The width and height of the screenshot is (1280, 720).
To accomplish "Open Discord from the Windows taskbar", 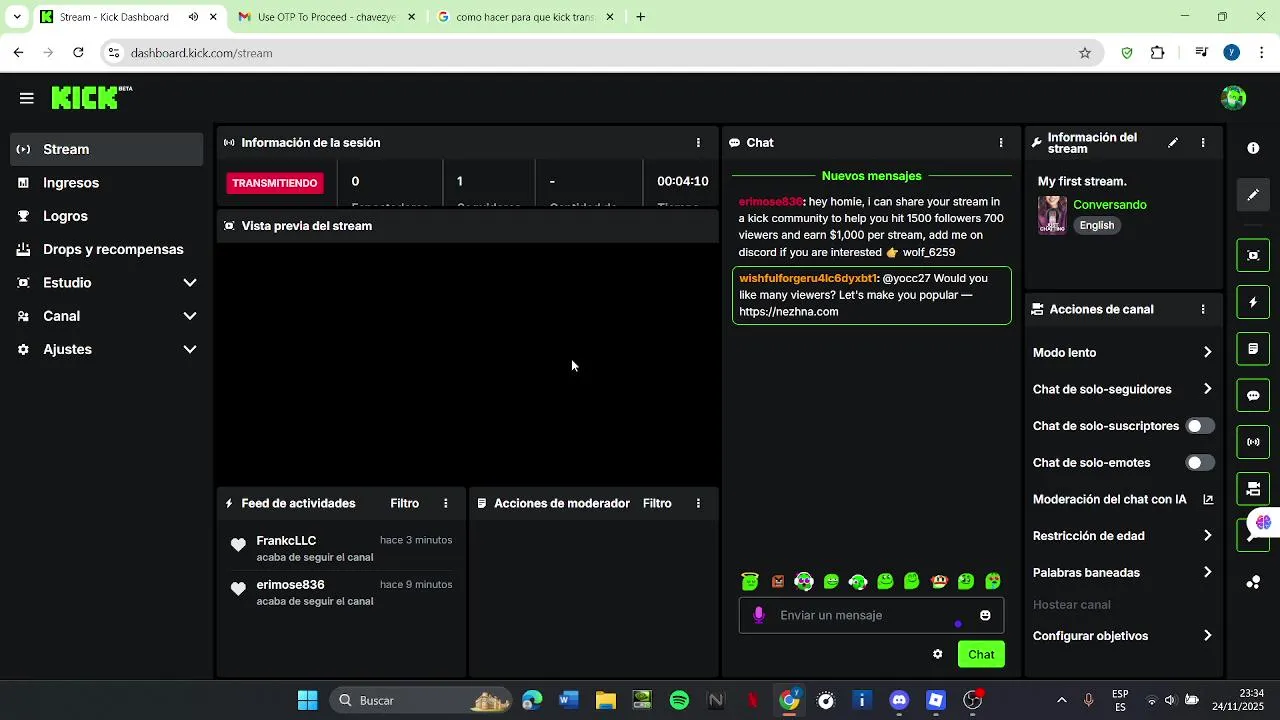I will click(899, 701).
